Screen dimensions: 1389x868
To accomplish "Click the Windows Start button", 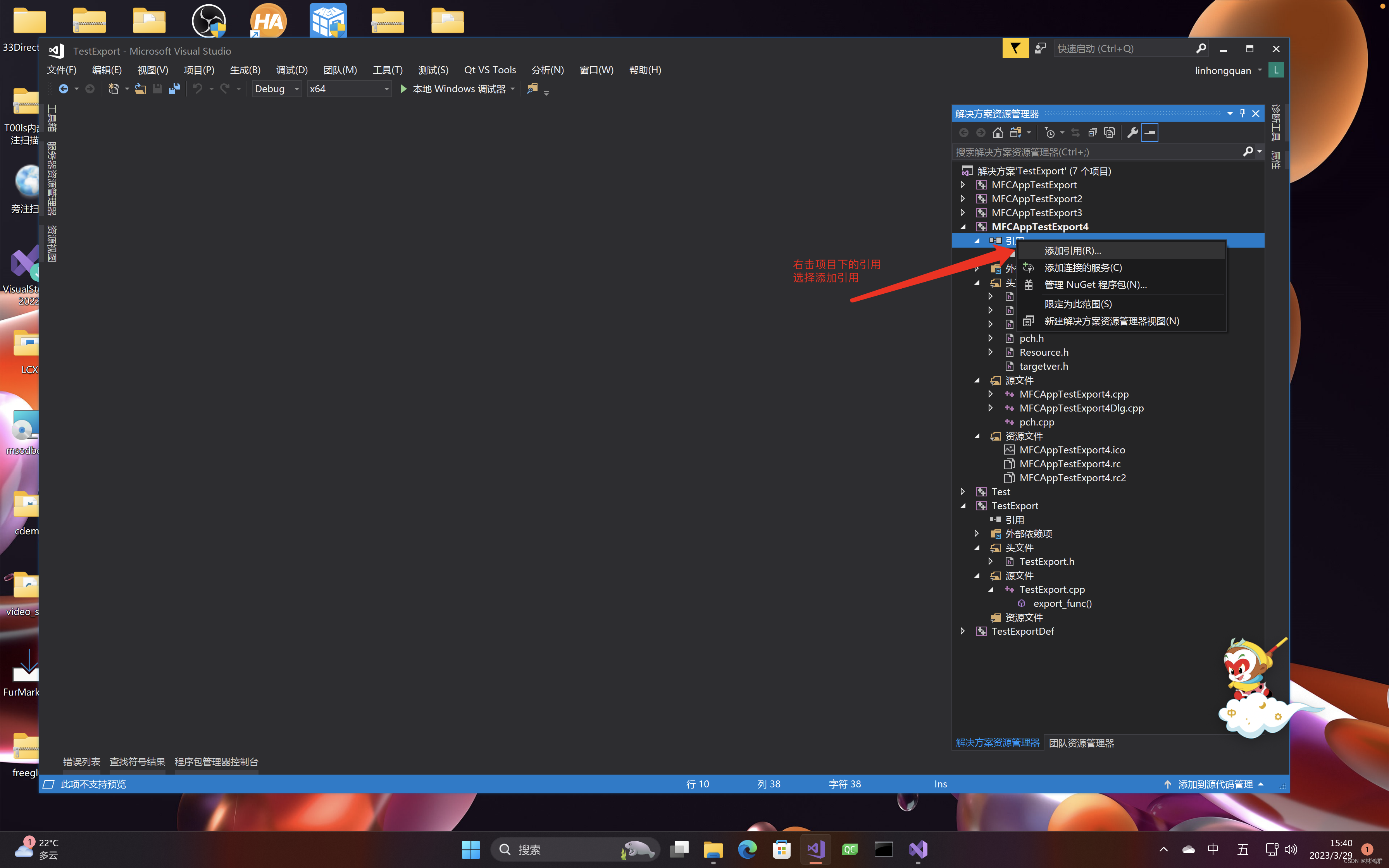I will click(470, 849).
